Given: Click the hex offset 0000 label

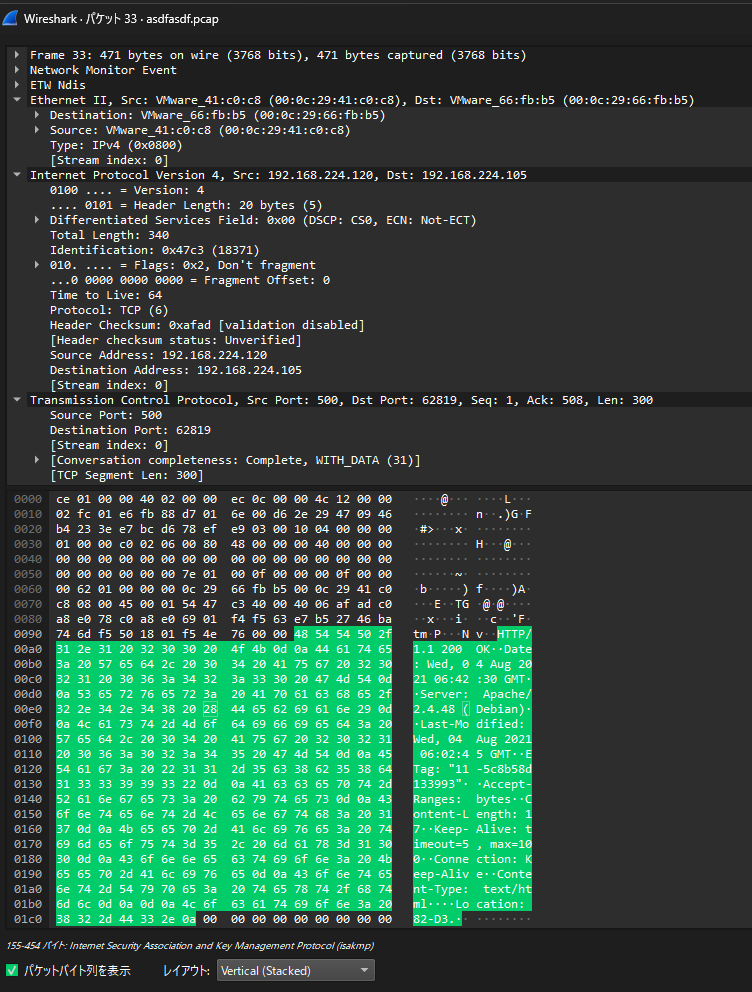Looking at the screenshot, I should pos(28,499).
